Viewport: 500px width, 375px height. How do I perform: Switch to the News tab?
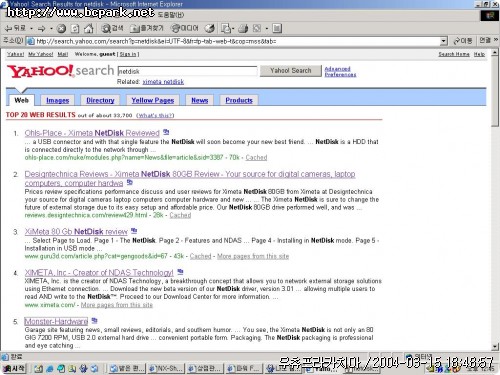(200, 100)
